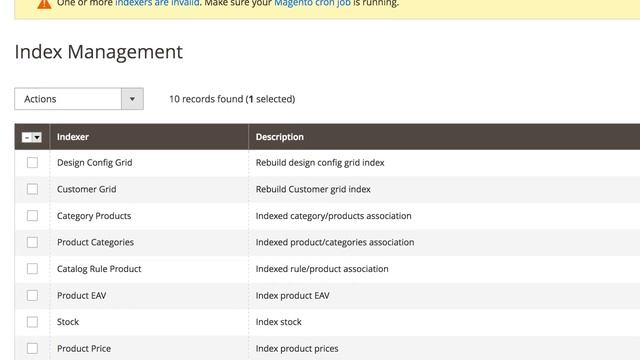The image size is (640, 360).
Task: Click the 'Category Products' indexer name
Action: 94,216
